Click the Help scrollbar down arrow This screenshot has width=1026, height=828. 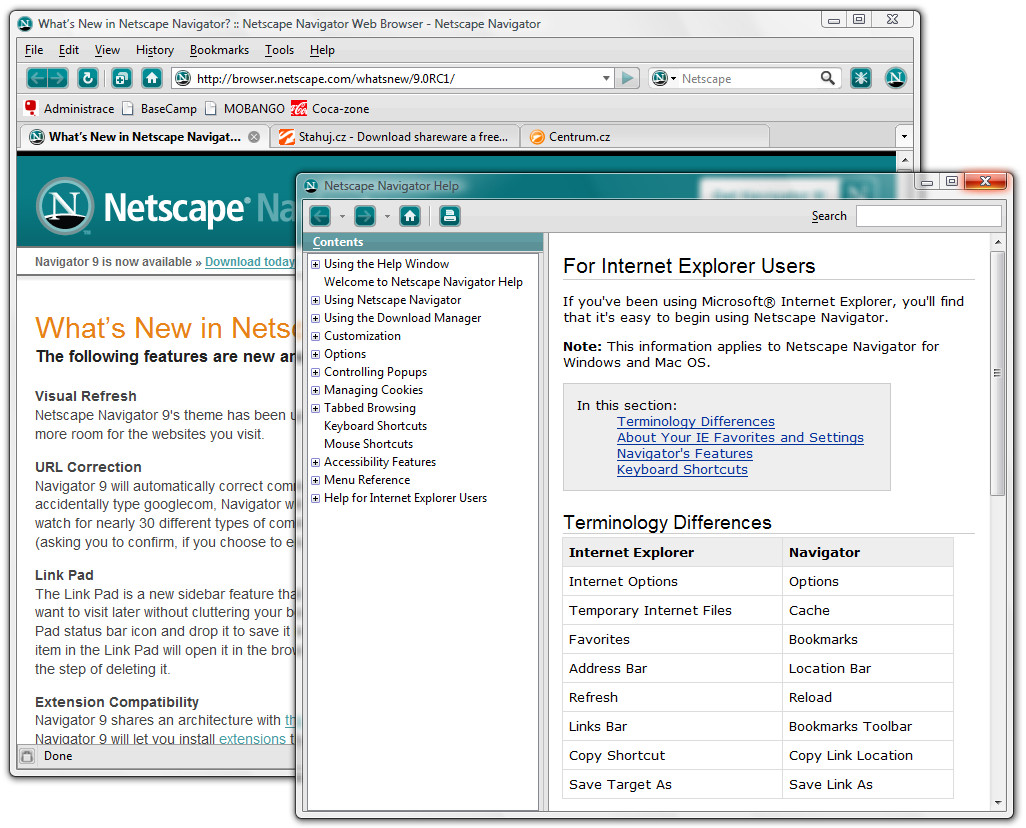[x=998, y=803]
